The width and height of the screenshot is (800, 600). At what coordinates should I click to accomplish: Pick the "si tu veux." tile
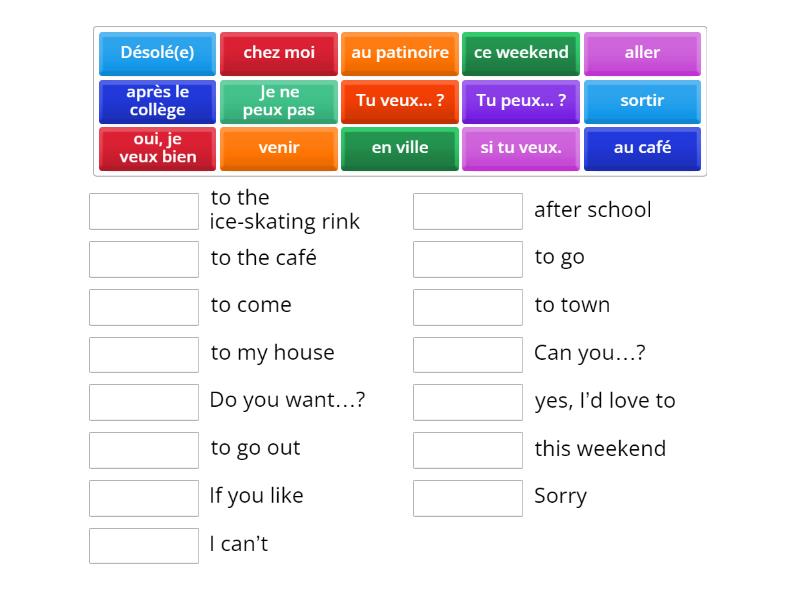tap(521, 147)
